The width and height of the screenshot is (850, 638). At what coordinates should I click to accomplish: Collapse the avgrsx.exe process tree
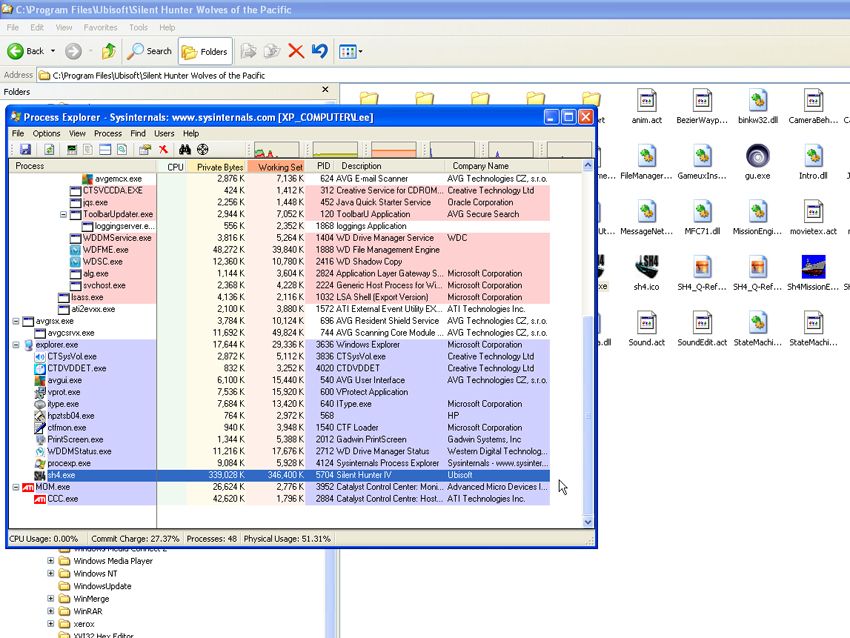(x=16, y=321)
